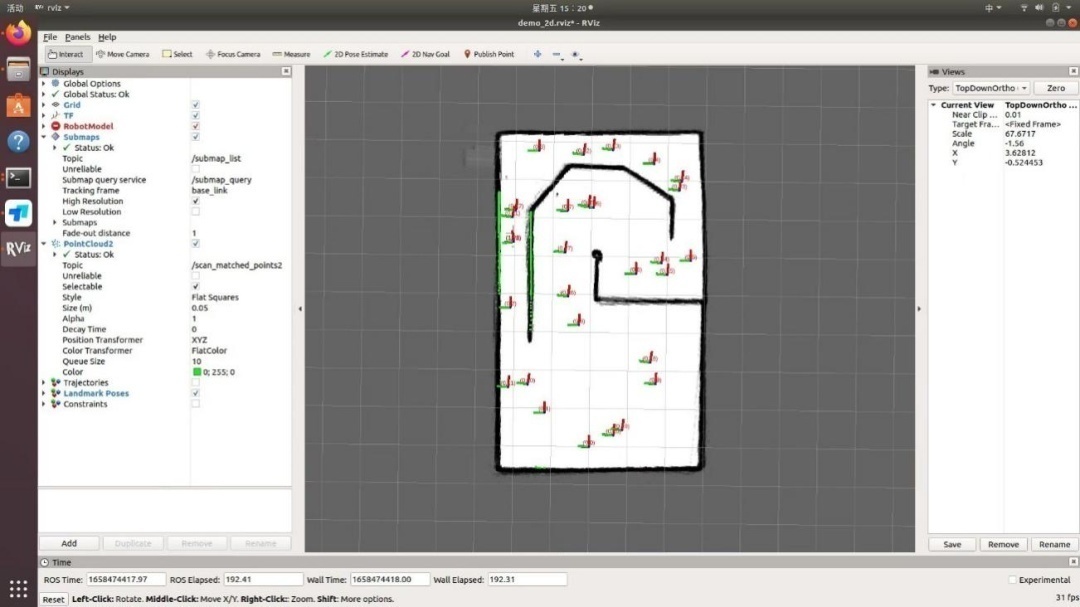Image resolution: width=1080 pixels, height=607 pixels.
Task: Click the green PointCloud2 Color swatch
Action: click(x=197, y=372)
